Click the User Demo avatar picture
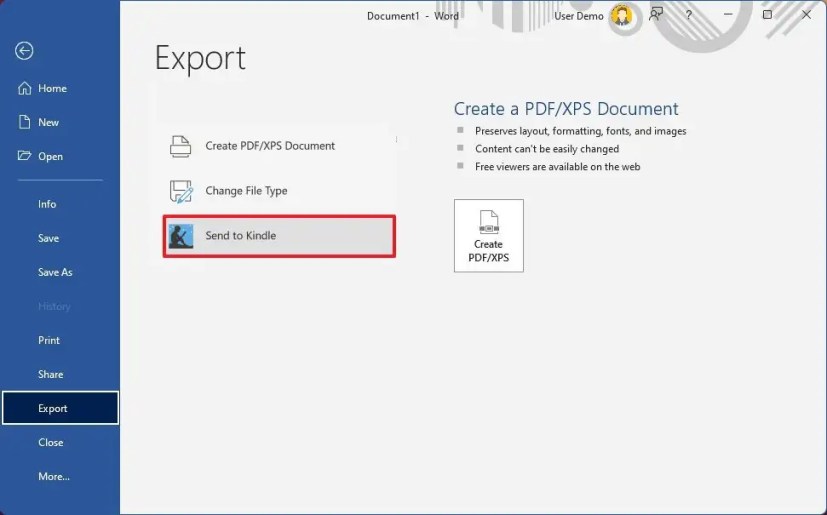Image resolution: width=827 pixels, height=515 pixels. pyautogui.click(x=622, y=15)
